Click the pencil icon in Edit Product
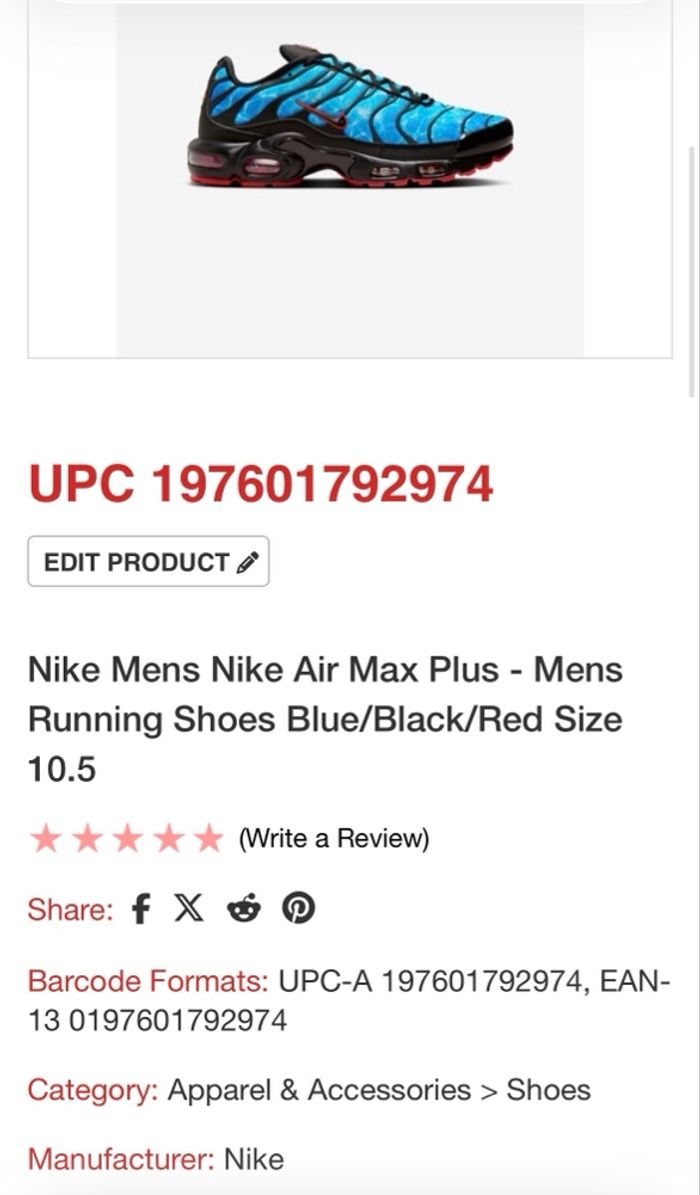The image size is (700, 1195). point(248,562)
